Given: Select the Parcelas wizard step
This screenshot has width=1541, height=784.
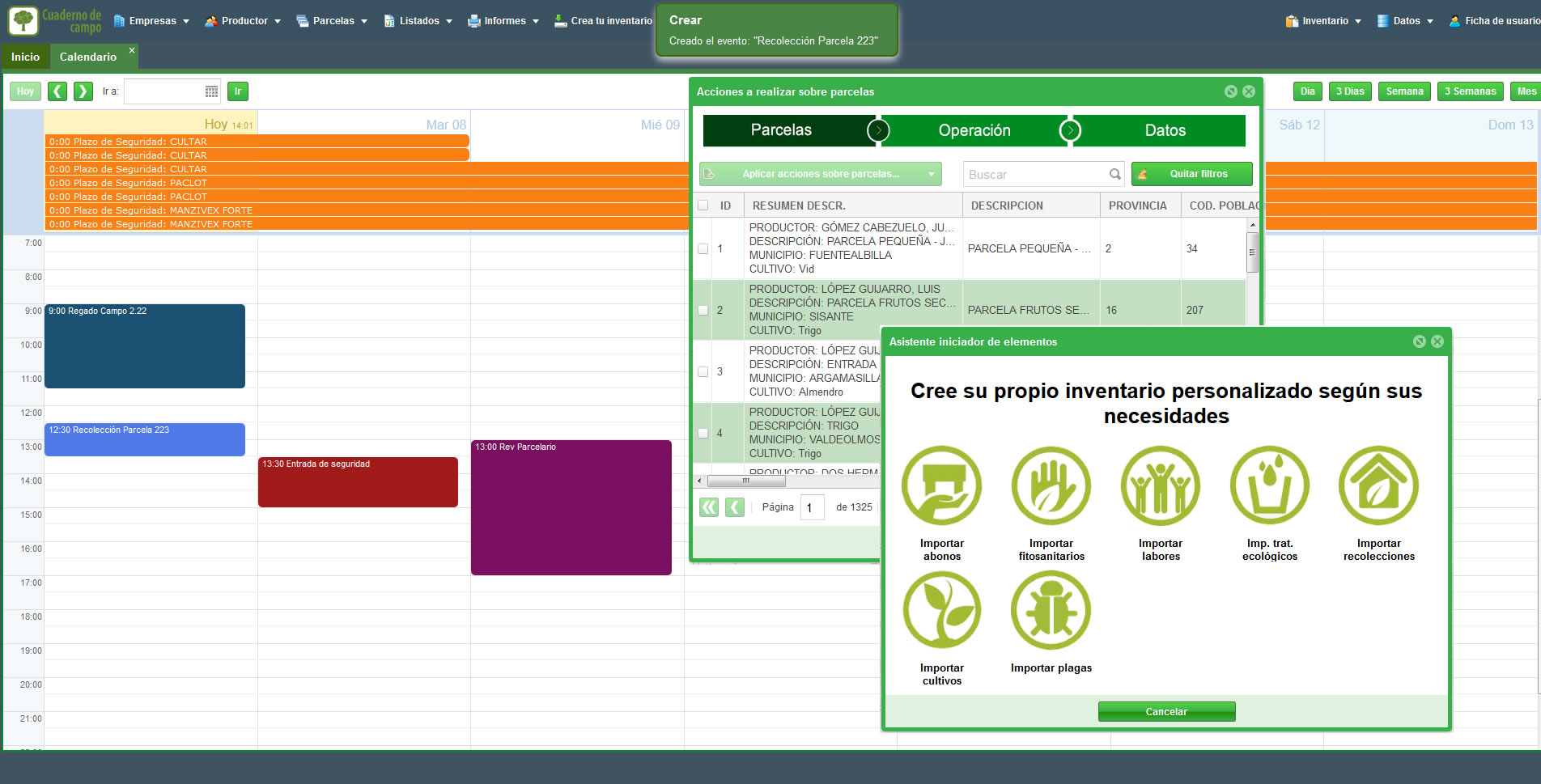Looking at the screenshot, I should tap(781, 130).
